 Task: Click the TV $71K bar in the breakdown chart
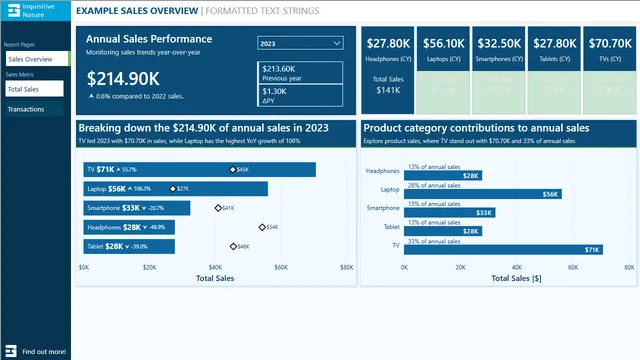coord(200,169)
